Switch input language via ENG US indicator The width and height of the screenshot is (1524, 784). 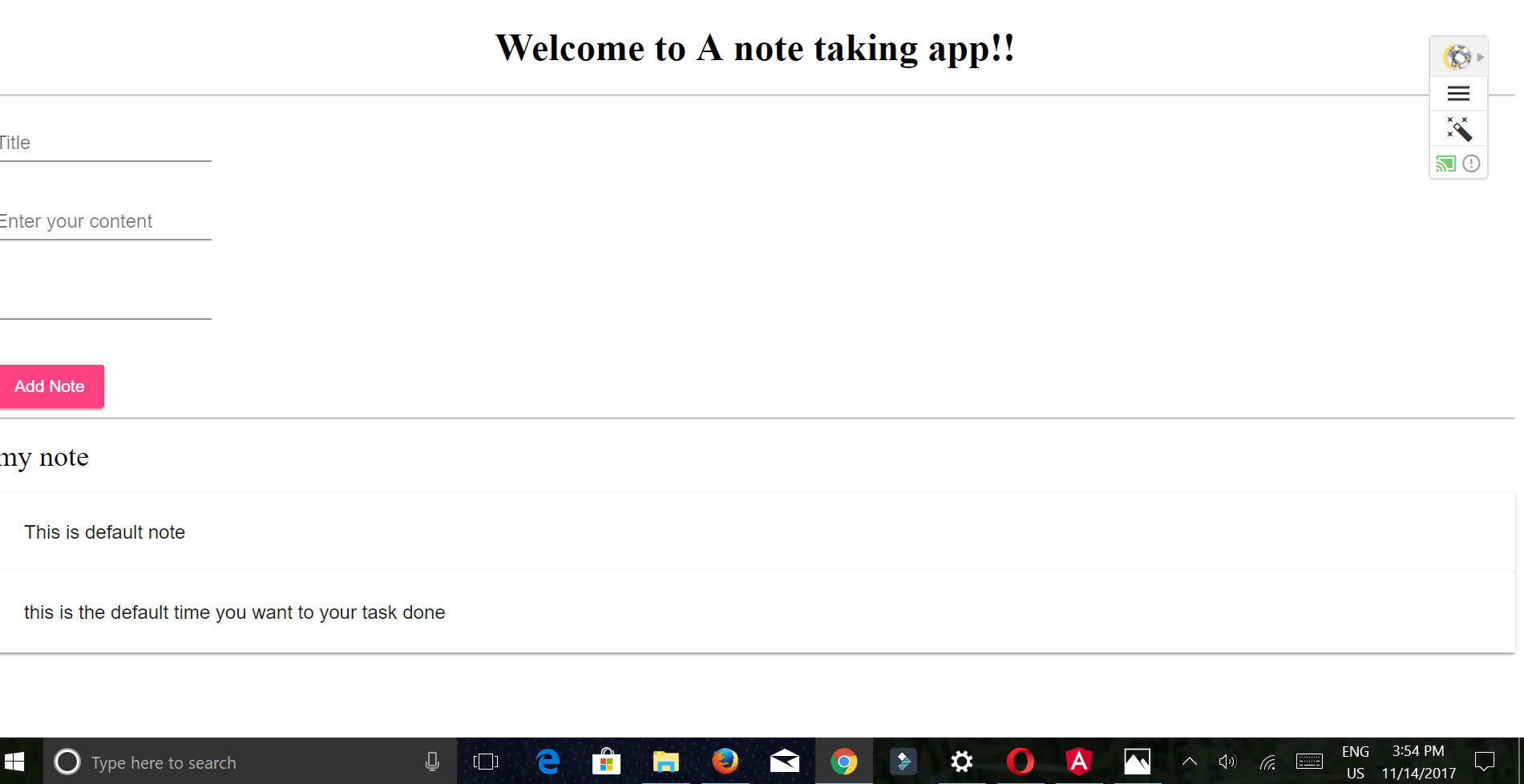click(x=1355, y=762)
